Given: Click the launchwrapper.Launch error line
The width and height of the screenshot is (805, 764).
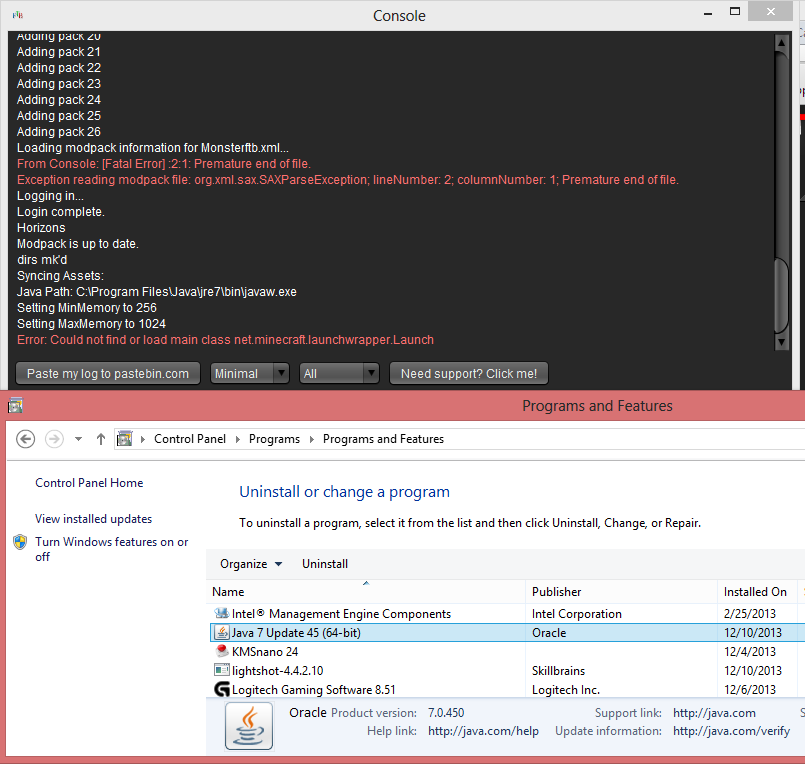Looking at the screenshot, I should point(225,340).
